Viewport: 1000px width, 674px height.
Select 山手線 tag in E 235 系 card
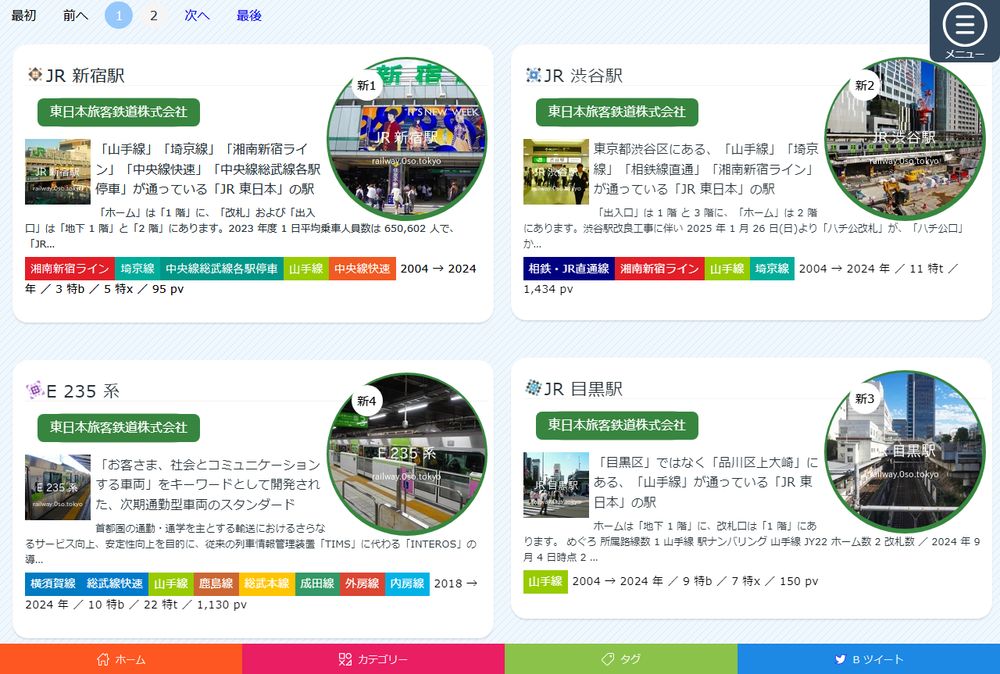pyautogui.click(x=171, y=583)
